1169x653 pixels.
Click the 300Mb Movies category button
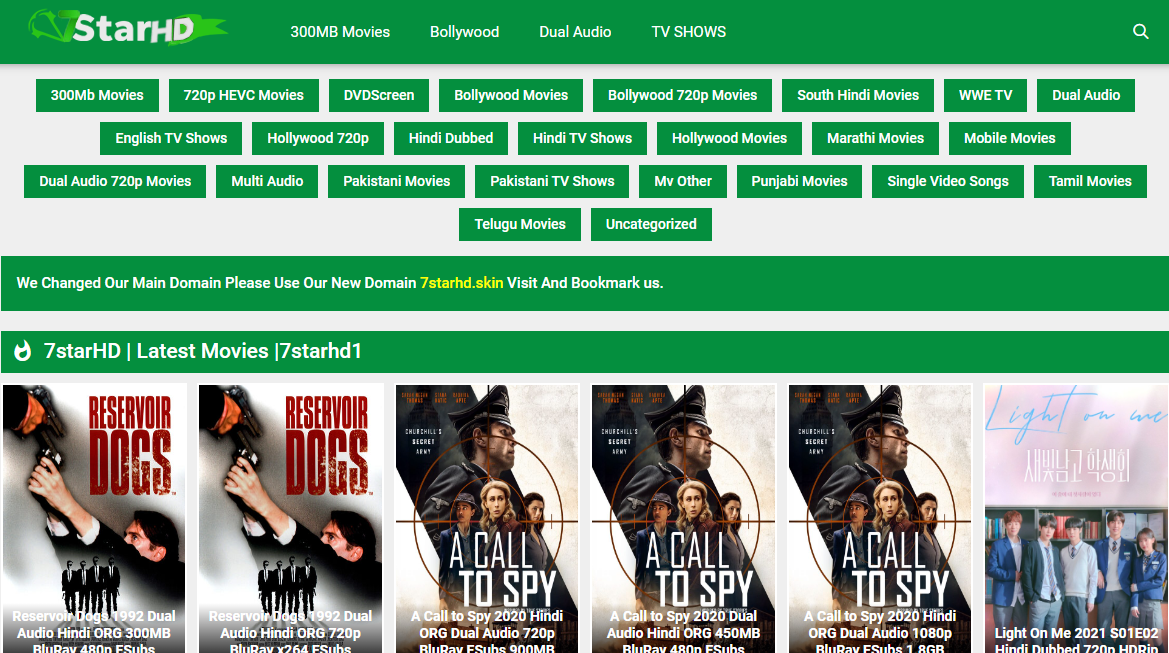click(97, 95)
